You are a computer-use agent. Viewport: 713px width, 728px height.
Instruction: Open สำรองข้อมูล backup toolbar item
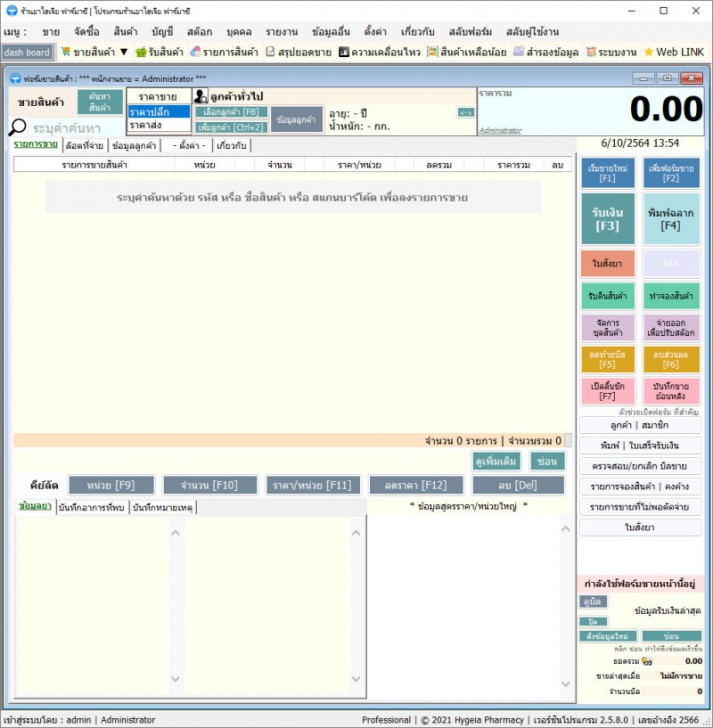click(x=546, y=52)
